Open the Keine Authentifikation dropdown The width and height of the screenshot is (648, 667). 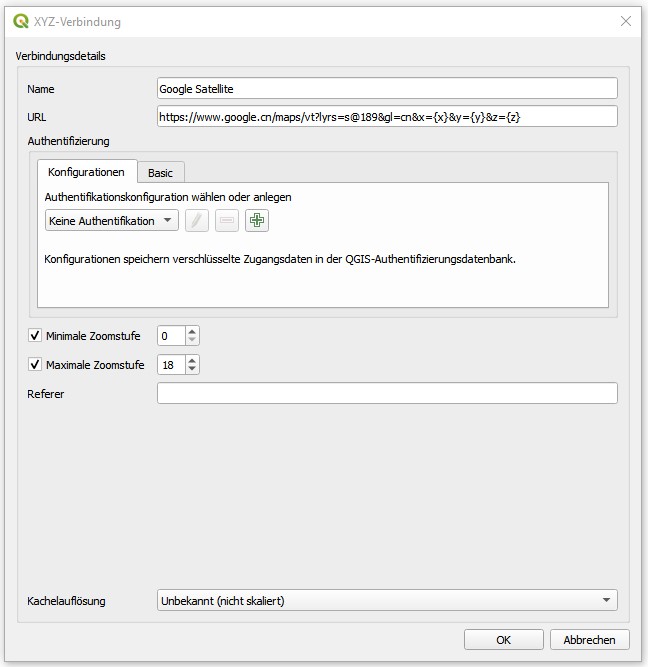click(112, 220)
